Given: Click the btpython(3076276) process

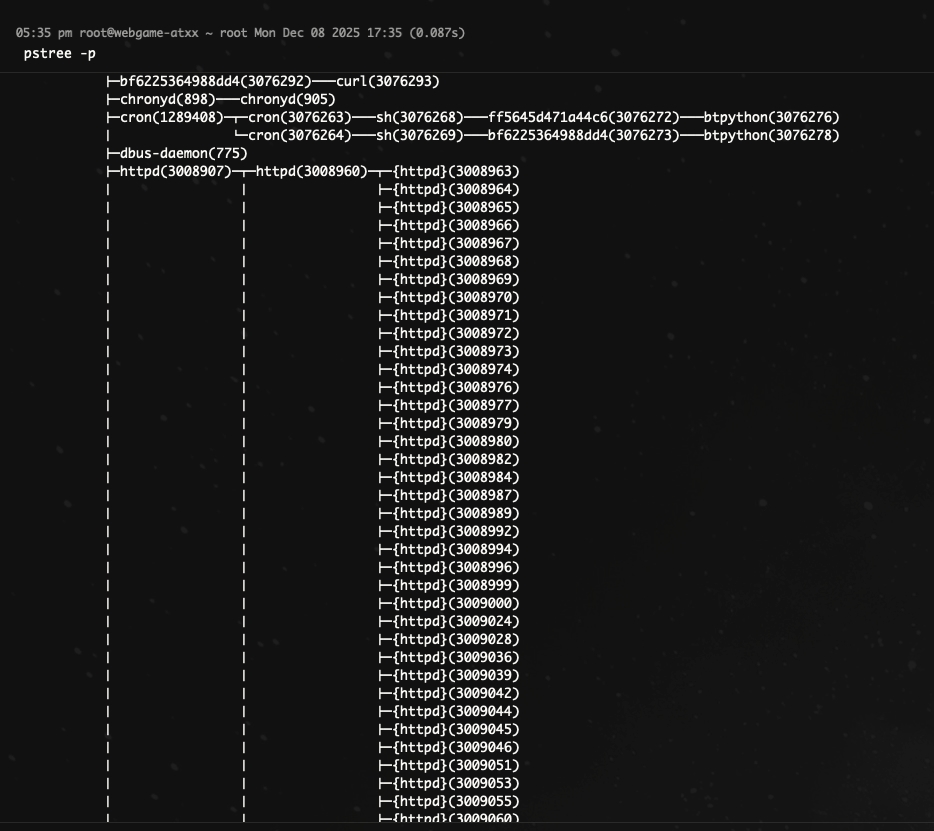Looking at the screenshot, I should (x=771, y=117).
